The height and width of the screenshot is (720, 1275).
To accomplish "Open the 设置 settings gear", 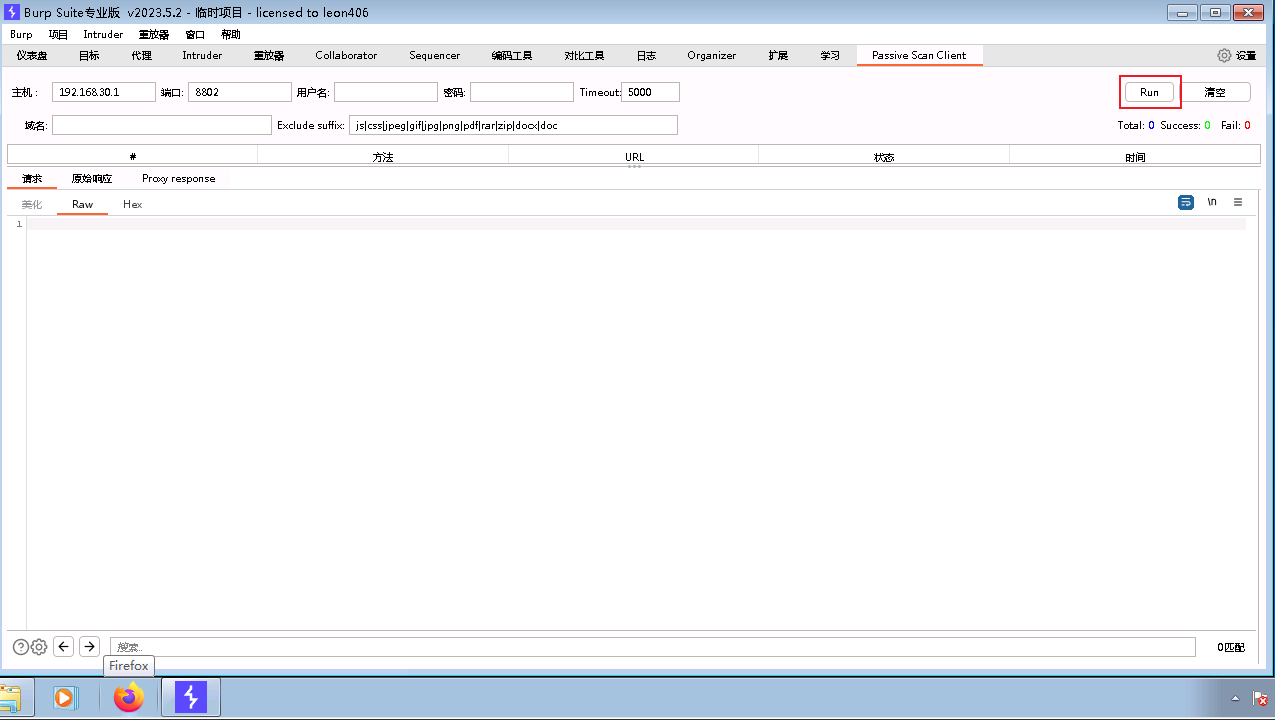I will point(1236,56).
